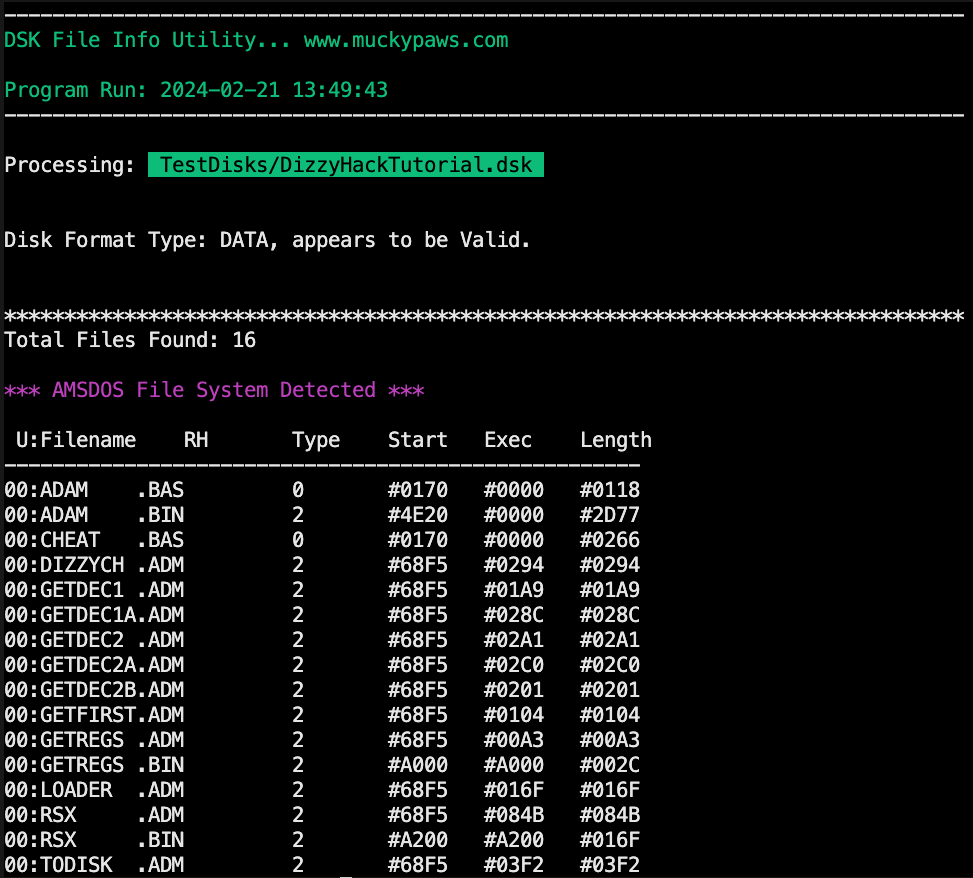Click 'Total Files Found: 16' text
Screen dimensions: 973x878
(130, 340)
